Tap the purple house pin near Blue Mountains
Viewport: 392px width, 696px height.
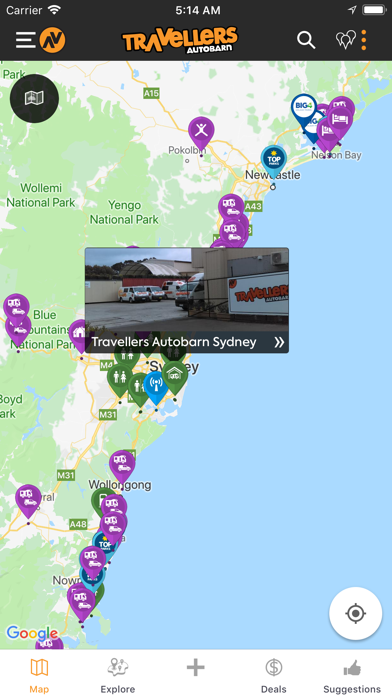(78, 334)
